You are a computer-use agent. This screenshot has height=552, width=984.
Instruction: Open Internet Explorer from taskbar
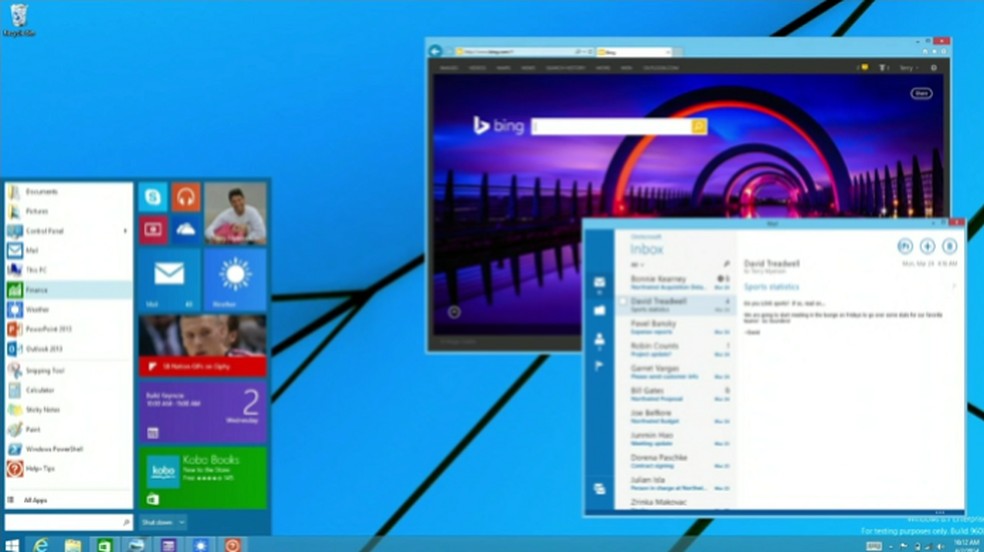tap(41, 545)
